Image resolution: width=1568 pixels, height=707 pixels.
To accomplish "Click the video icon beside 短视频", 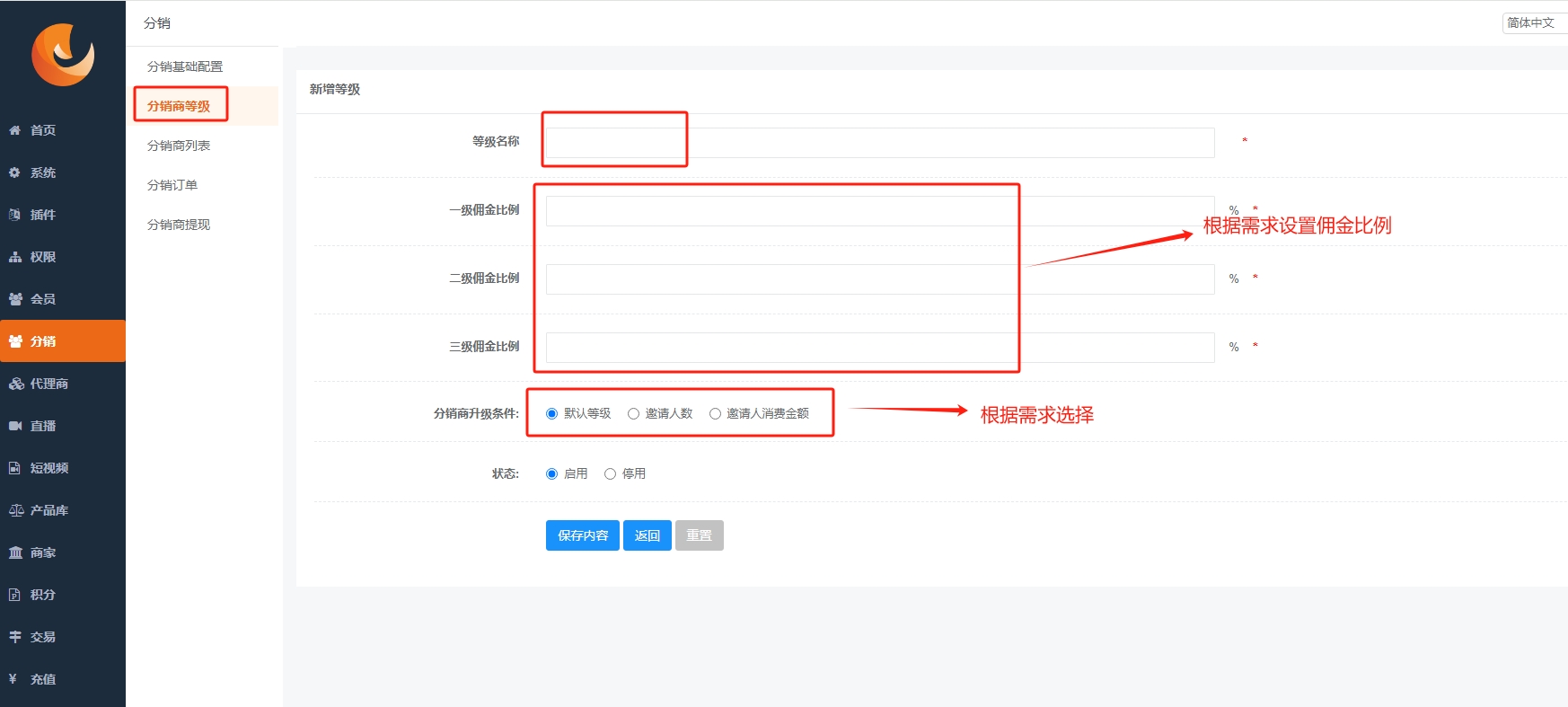I will (x=14, y=468).
